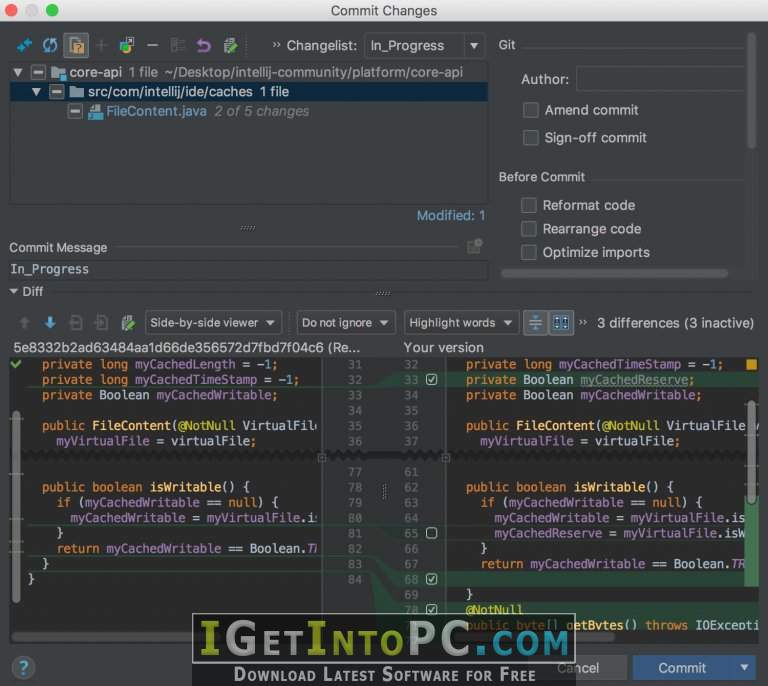
Task: Click the more chevrons in Diff toolbar
Action: [583, 322]
